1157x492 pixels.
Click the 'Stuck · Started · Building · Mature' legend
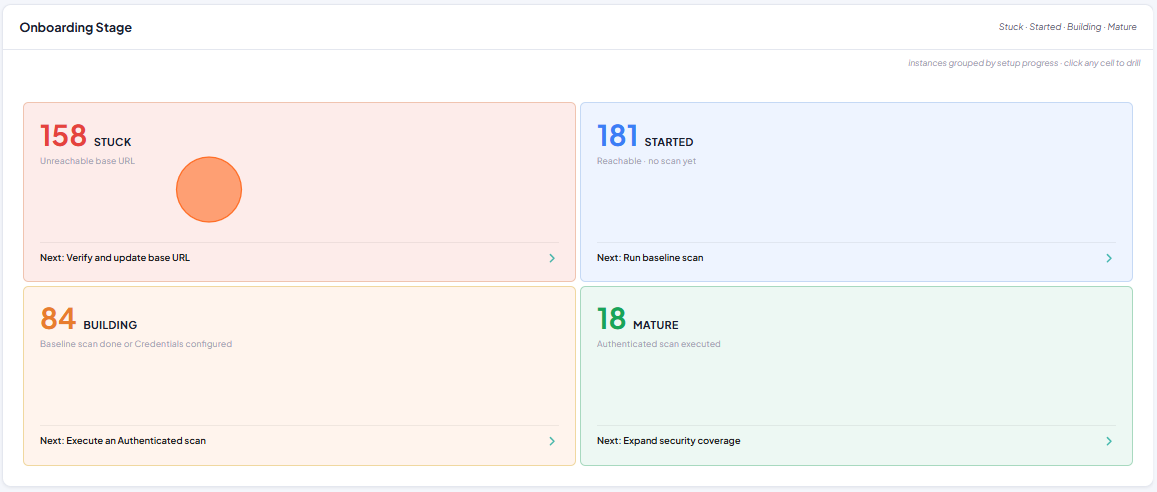(x=1068, y=27)
